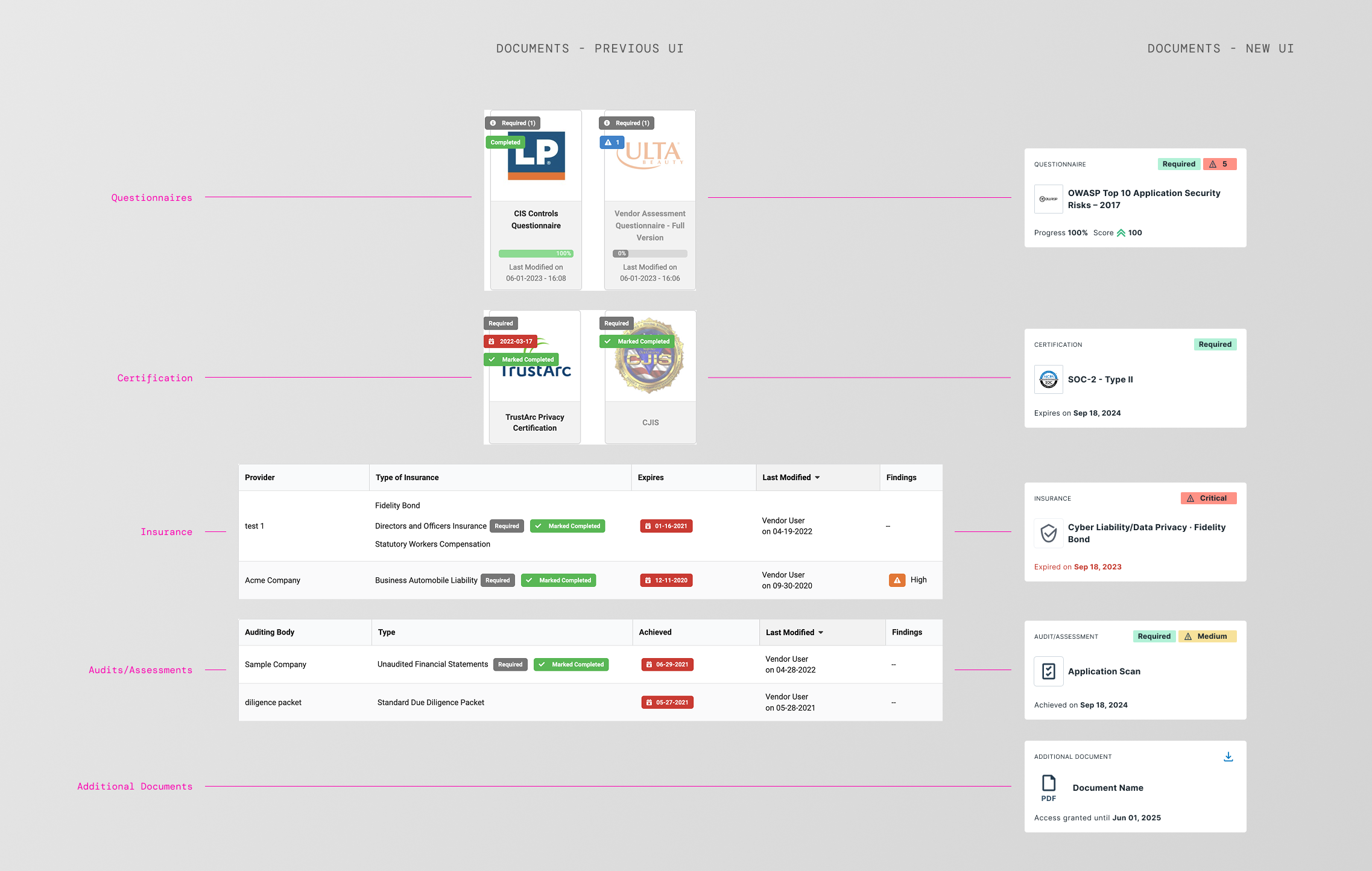
Task: Click the blue alert badge on ULTA card
Action: point(612,142)
